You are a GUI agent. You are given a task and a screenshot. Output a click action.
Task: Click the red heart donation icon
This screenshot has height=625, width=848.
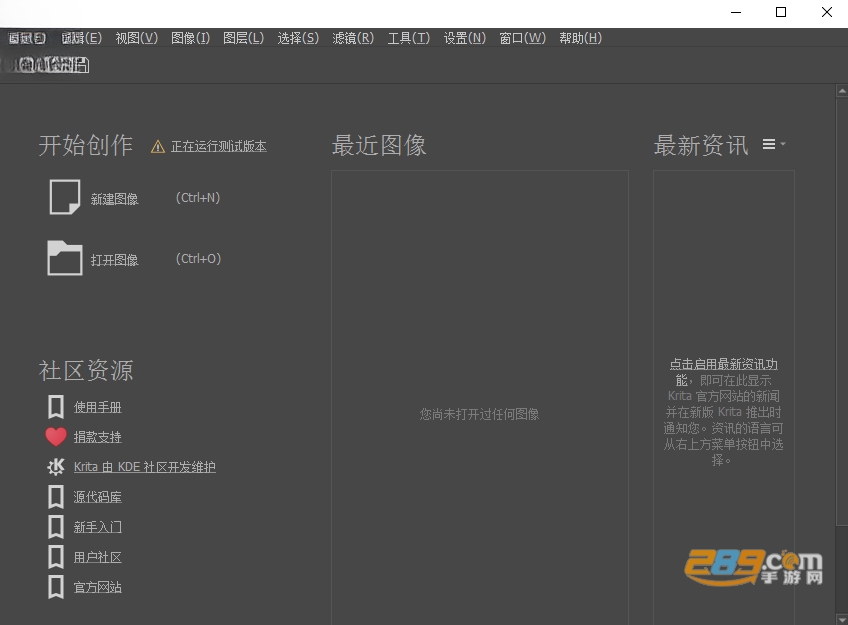point(56,437)
